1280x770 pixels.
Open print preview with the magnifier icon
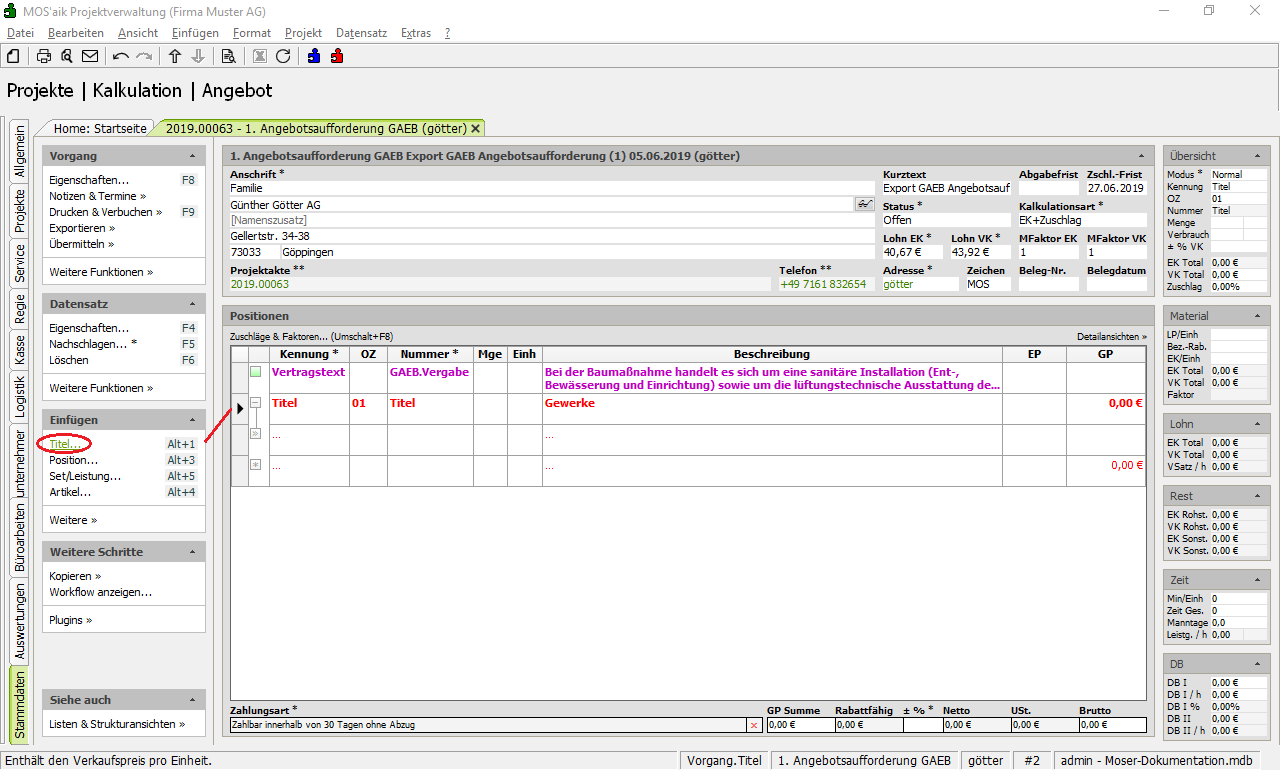[x=67, y=56]
